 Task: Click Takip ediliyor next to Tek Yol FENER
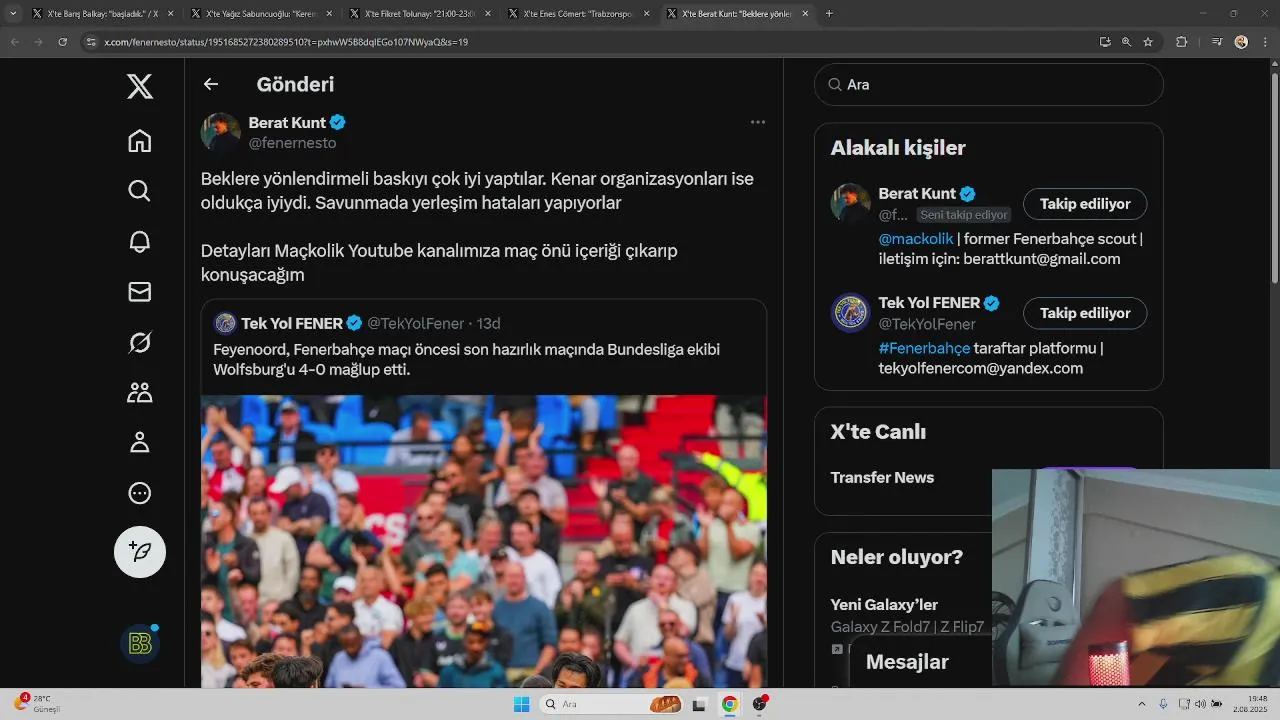coord(1085,313)
